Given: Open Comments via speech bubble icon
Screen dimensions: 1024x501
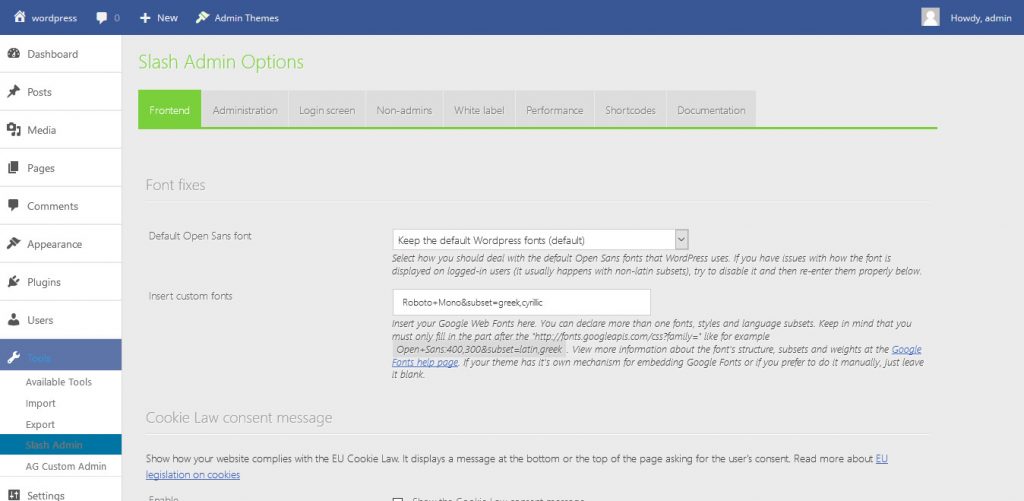Looking at the screenshot, I should pyautogui.click(x=14, y=206).
